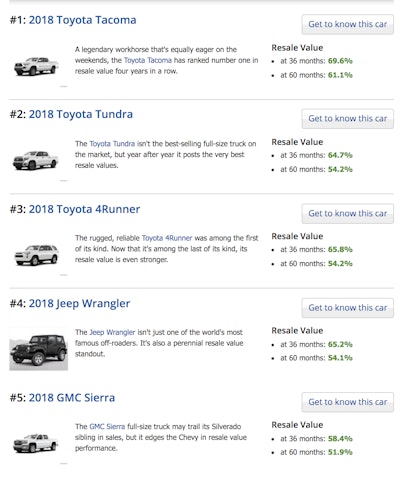Select the white Toyota 4Runner SUV thumbnail
This screenshot has width=400, height=477.
36,255
